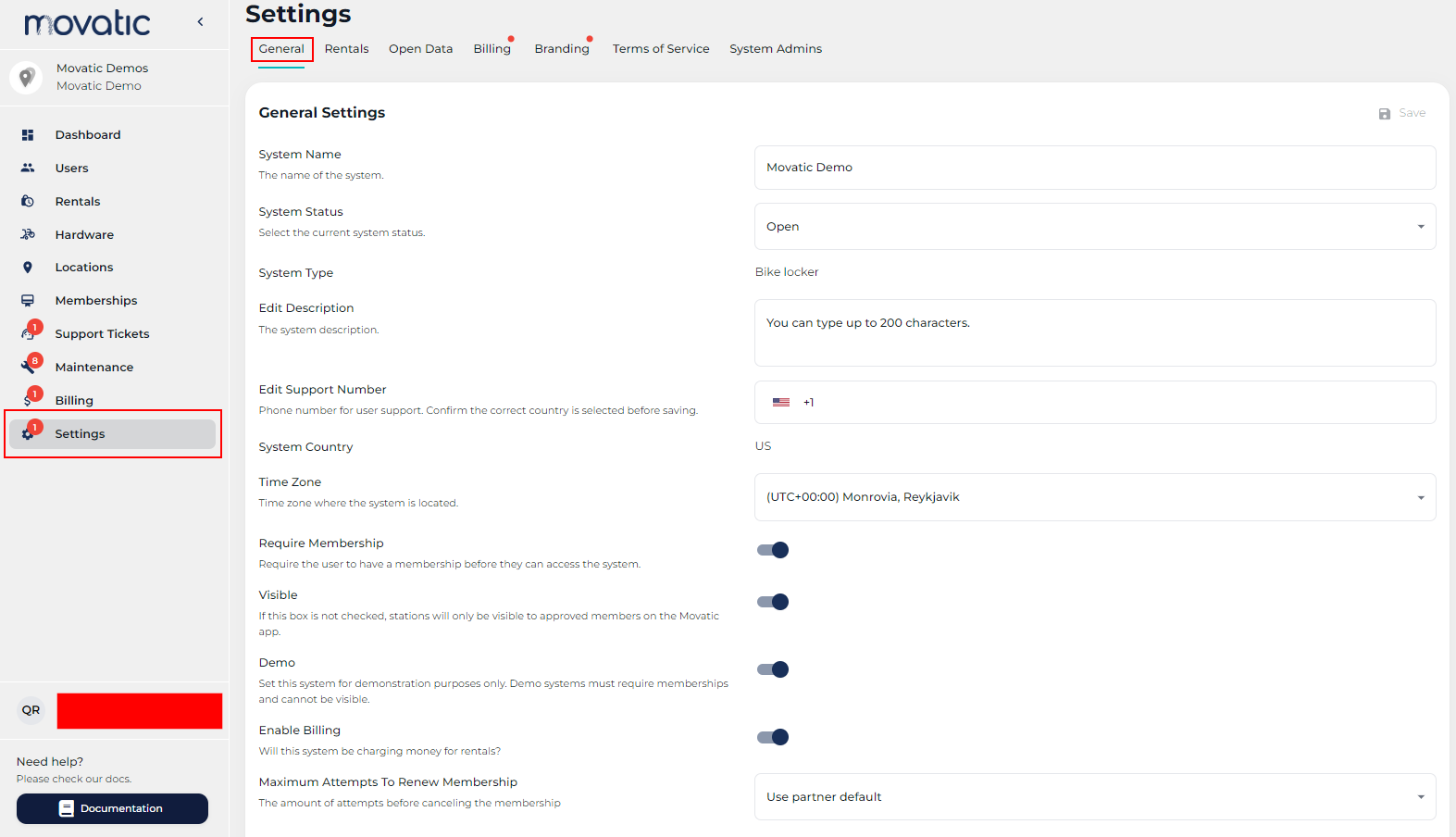Toggle the Demo system switch
Screen dimensions: 1456x837
[x=773, y=669]
